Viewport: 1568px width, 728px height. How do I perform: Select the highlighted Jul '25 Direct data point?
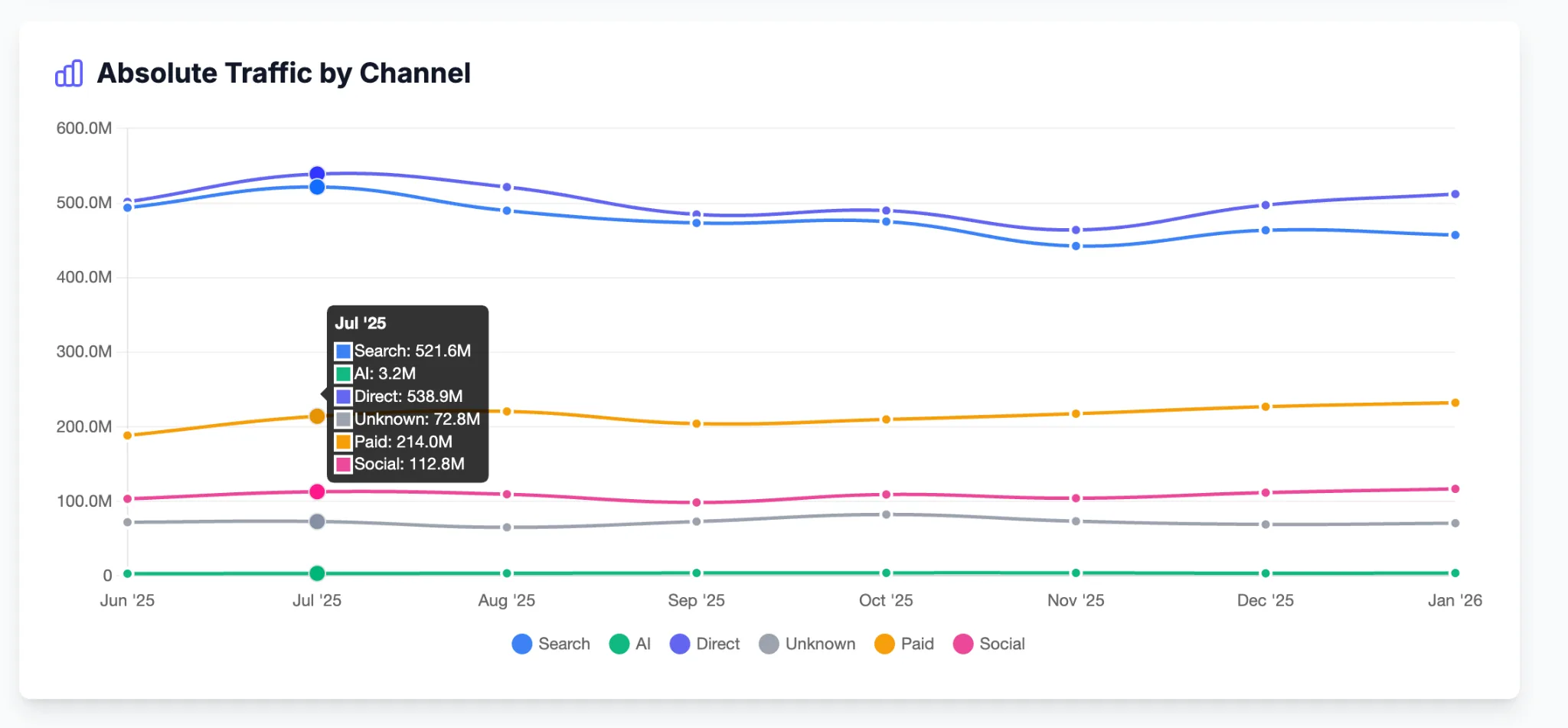317,173
